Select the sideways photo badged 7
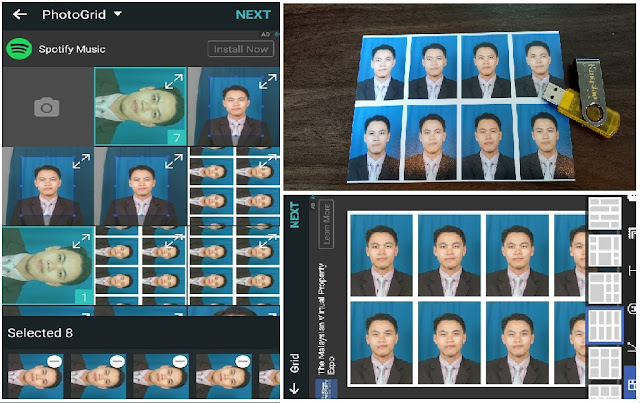This screenshot has height=403, width=640. [x=140, y=107]
